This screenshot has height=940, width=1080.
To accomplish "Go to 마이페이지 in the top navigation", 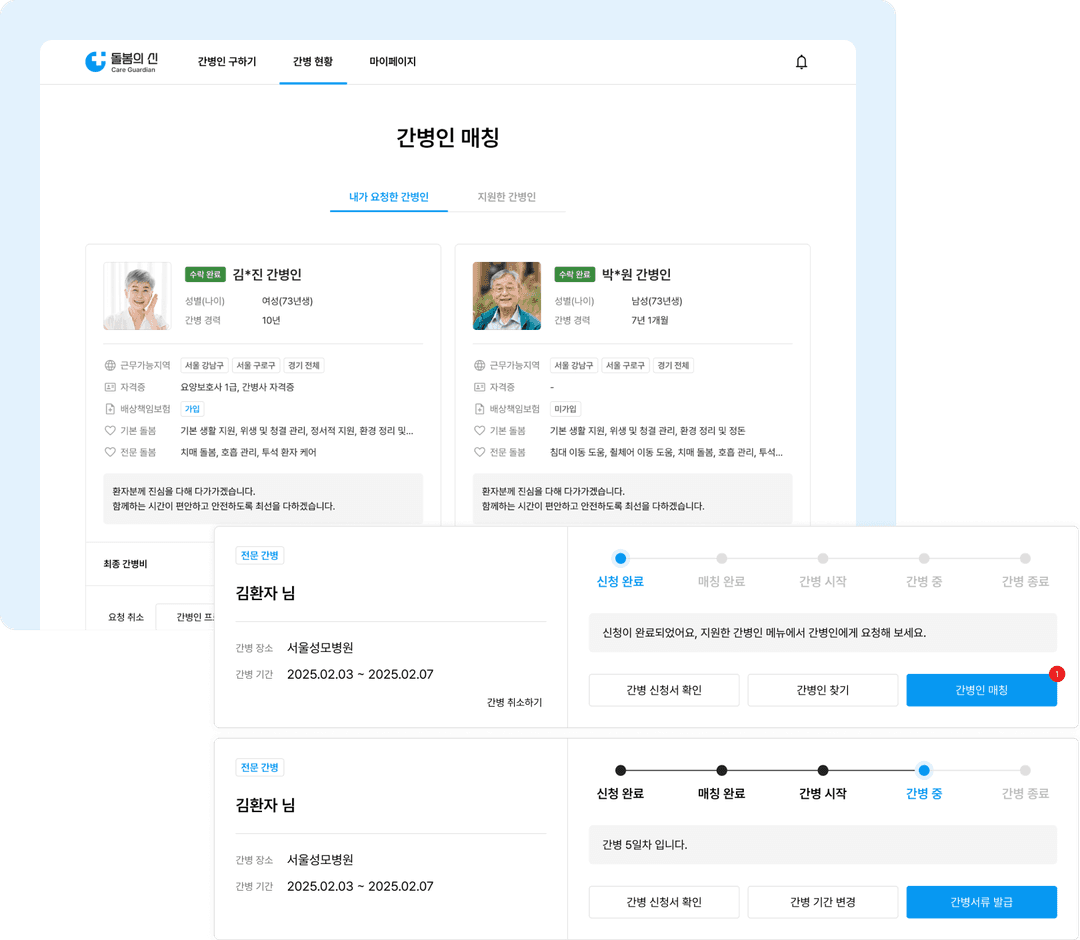I will 392,62.
